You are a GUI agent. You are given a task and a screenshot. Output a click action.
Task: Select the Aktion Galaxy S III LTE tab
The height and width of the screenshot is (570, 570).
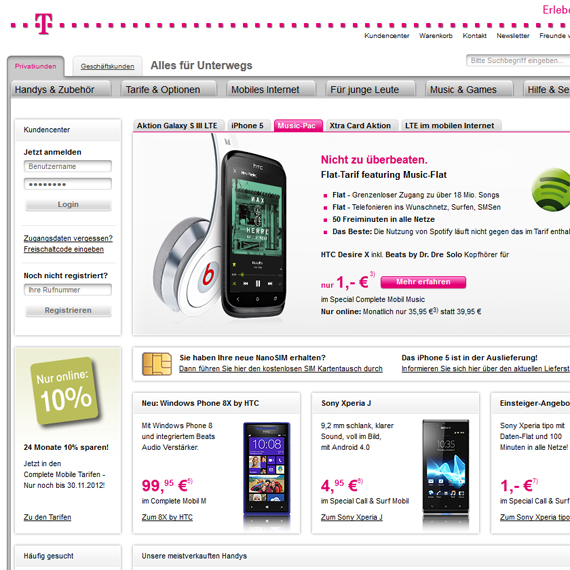(179, 125)
